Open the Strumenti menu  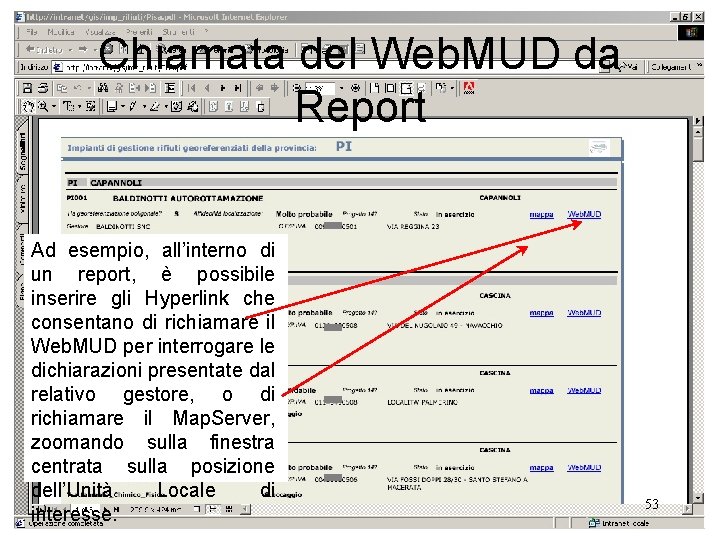179,32
